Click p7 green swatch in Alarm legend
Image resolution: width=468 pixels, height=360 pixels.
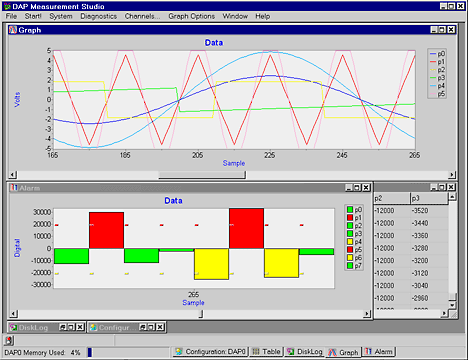coord(350,266)
